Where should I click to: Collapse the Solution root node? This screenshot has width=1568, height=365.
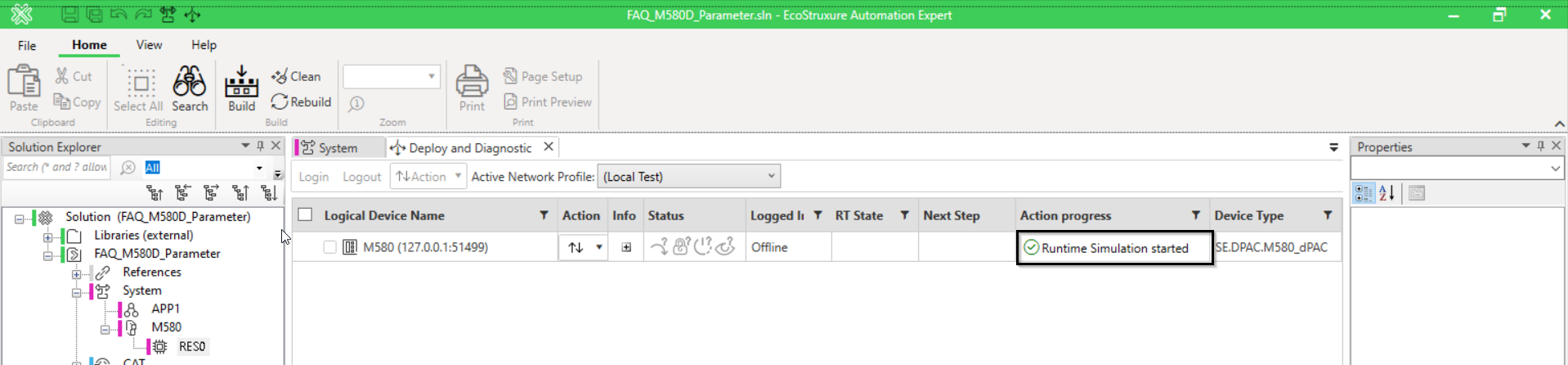19,219
